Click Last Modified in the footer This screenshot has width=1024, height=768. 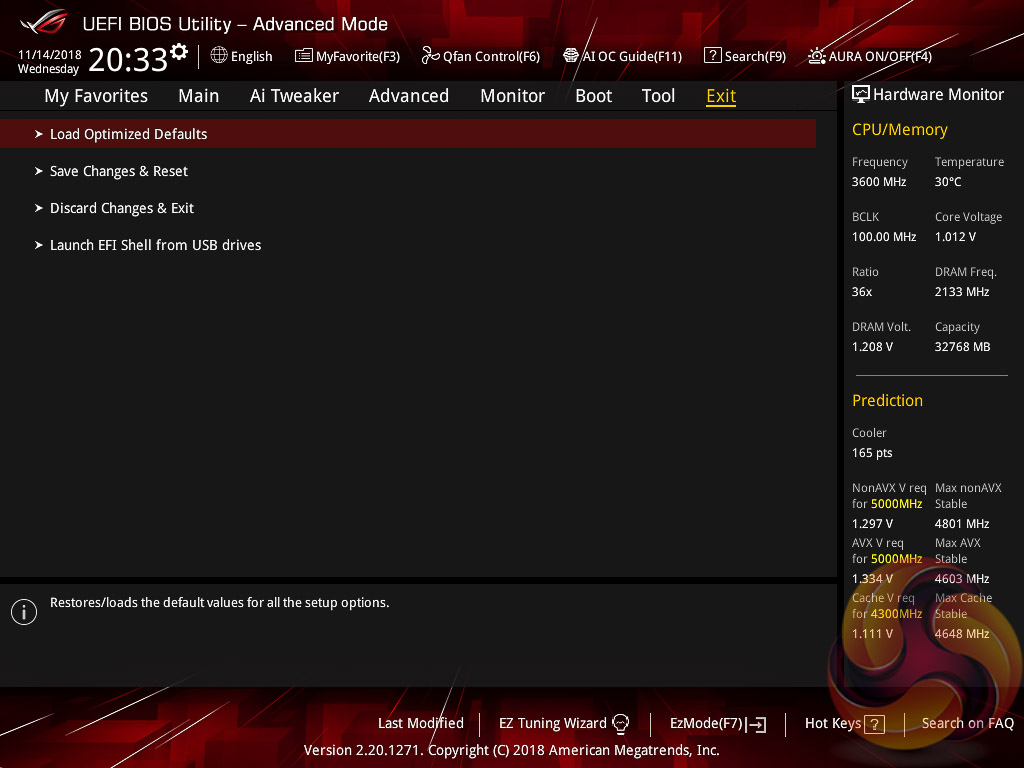(x=421, y=724)
